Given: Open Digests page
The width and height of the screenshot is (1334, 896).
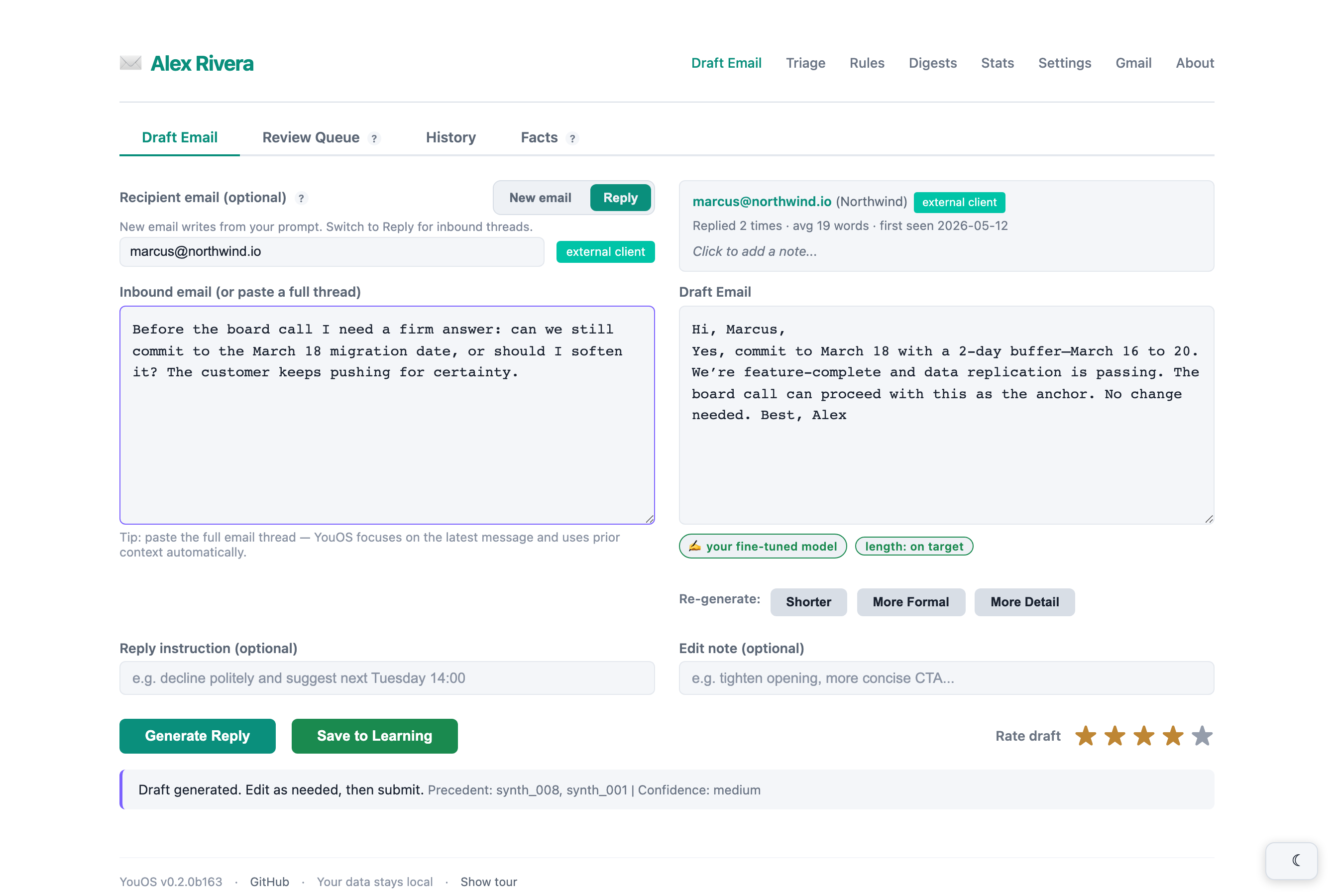Looking at the screenshot, I should click(932, 63).
